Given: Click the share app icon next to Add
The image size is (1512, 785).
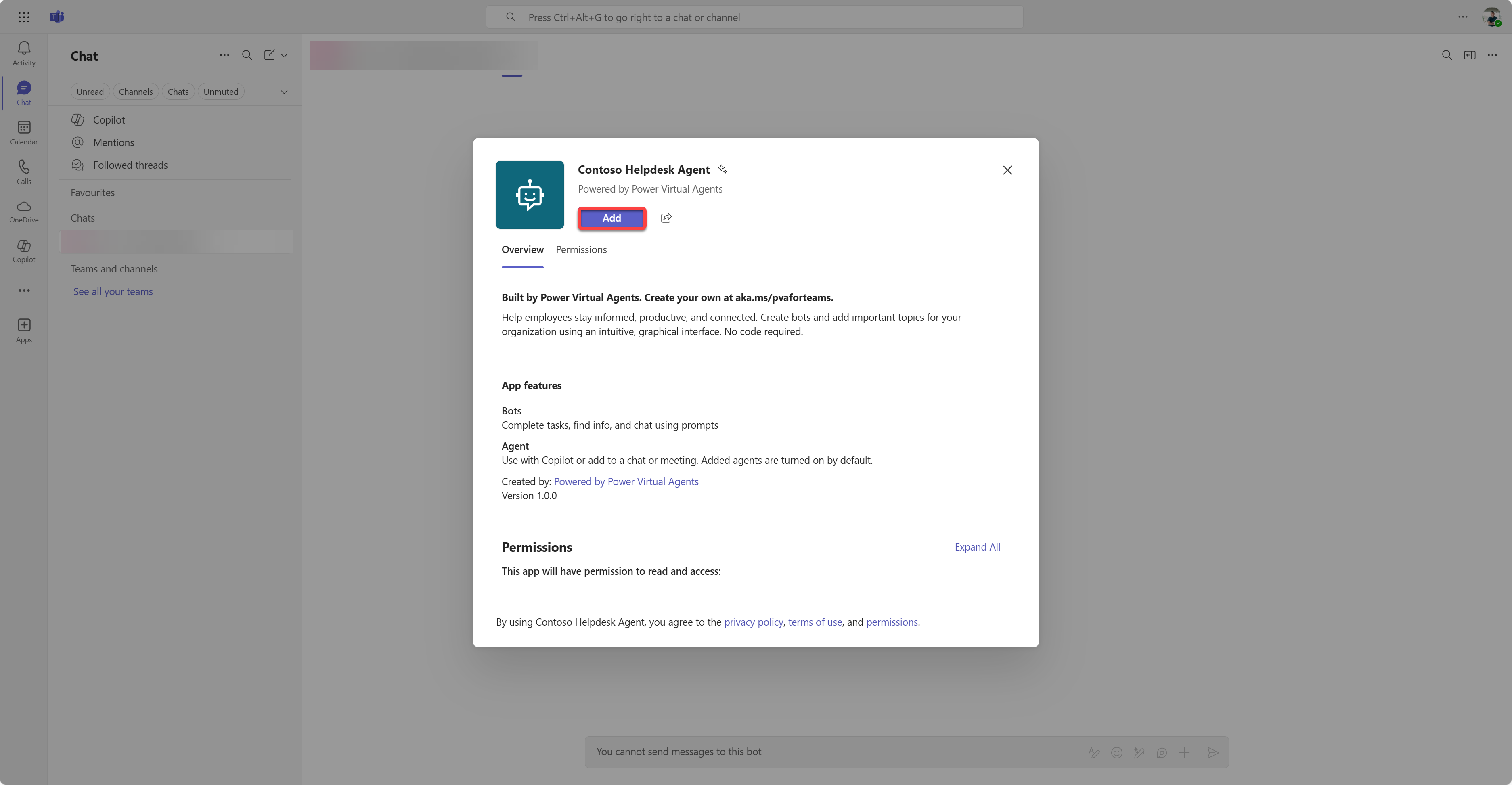Looking at the screenshot, I should tap(666, 218).
